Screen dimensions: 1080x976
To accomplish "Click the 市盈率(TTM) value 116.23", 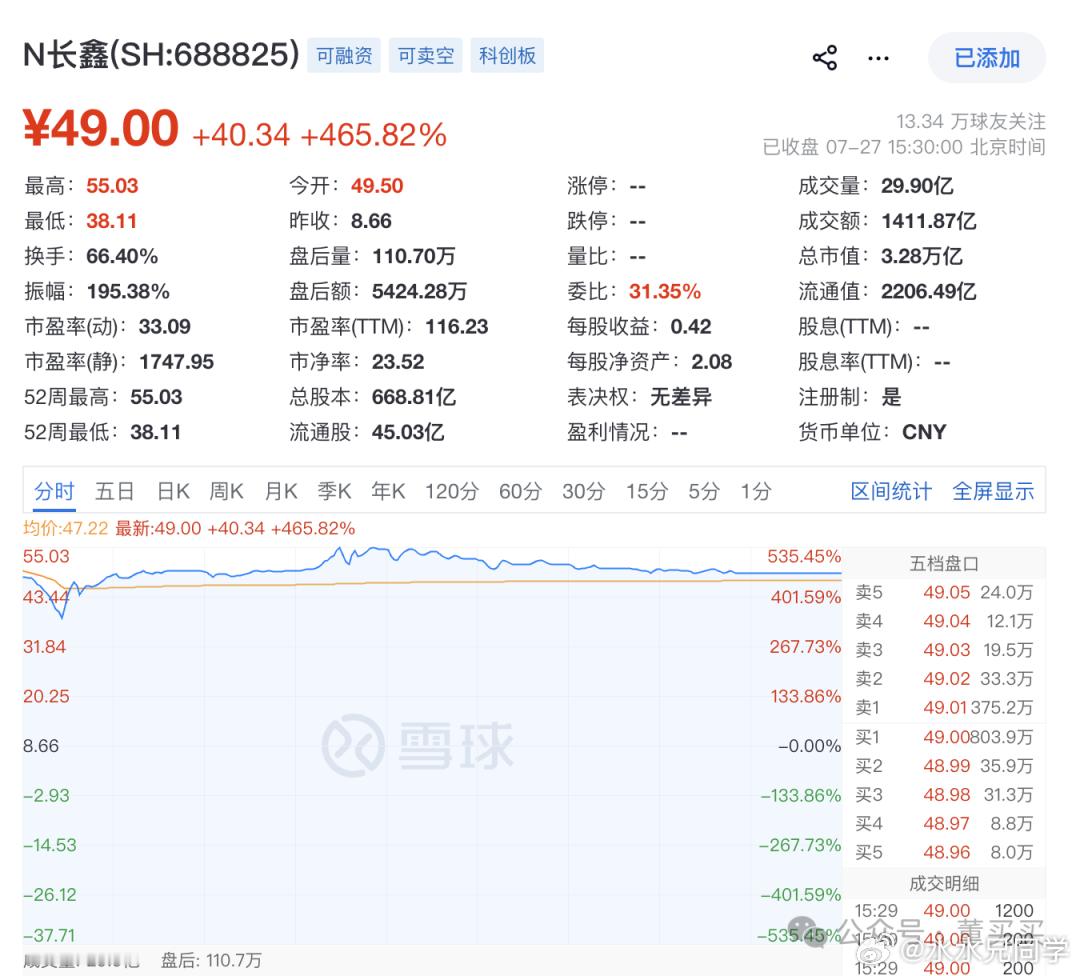I will (457, 326).
